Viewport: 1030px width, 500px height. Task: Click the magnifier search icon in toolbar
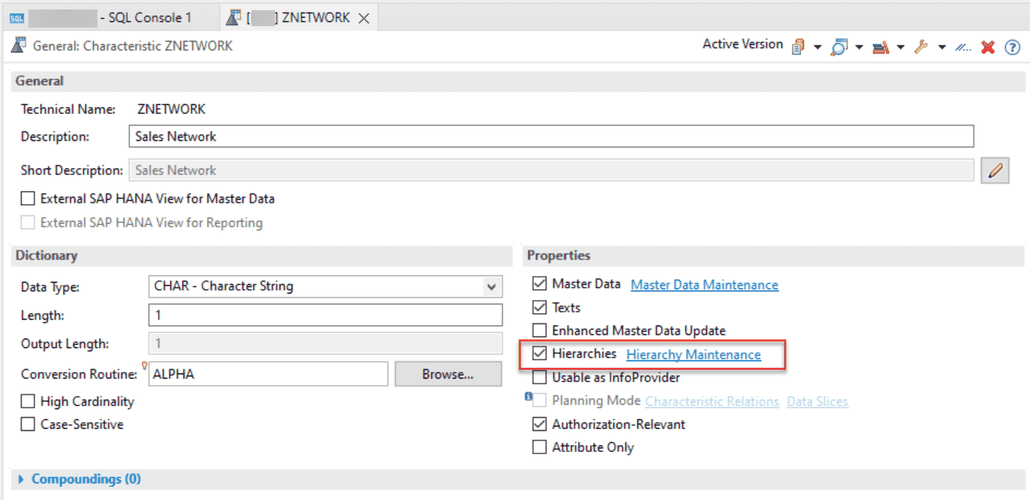pyautogui.click(x=838, y=46)
